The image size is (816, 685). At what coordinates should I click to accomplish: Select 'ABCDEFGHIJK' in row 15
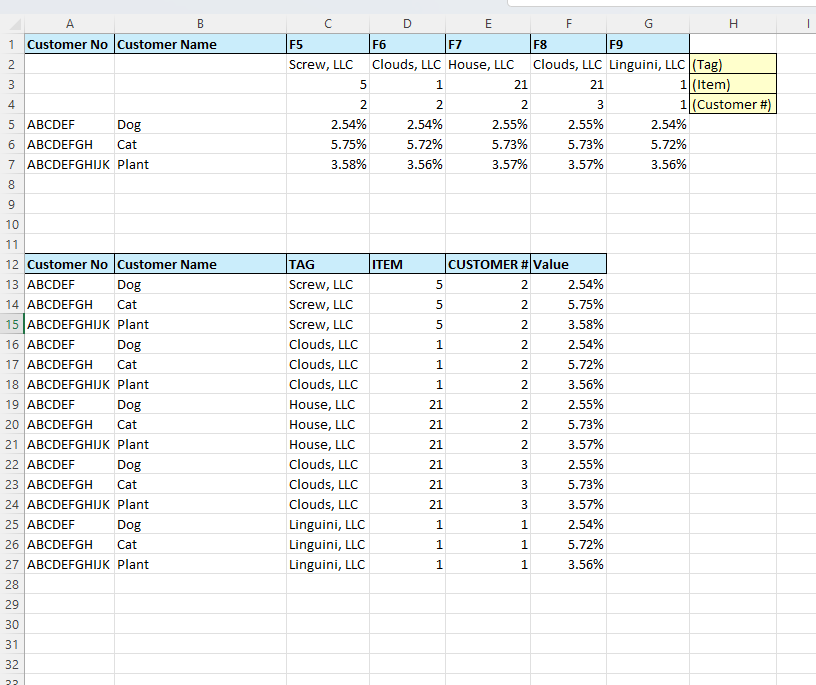point(70,324)
